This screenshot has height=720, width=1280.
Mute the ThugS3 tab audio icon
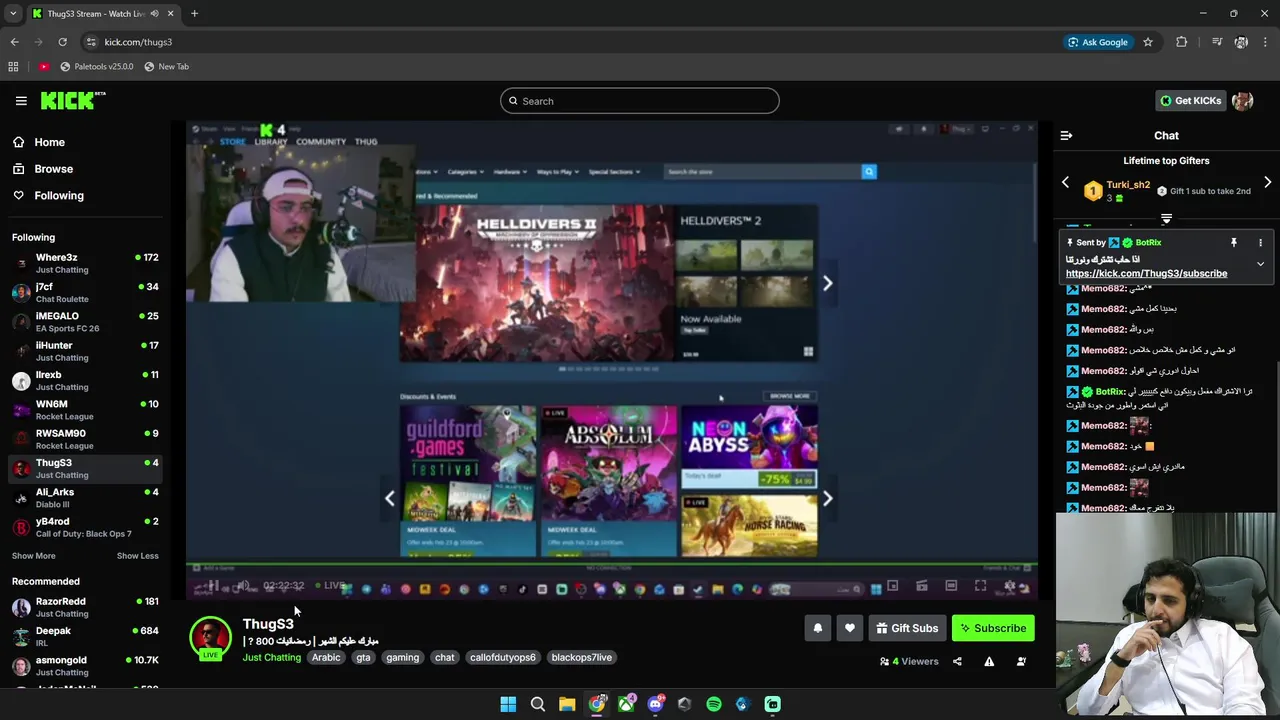154,14
